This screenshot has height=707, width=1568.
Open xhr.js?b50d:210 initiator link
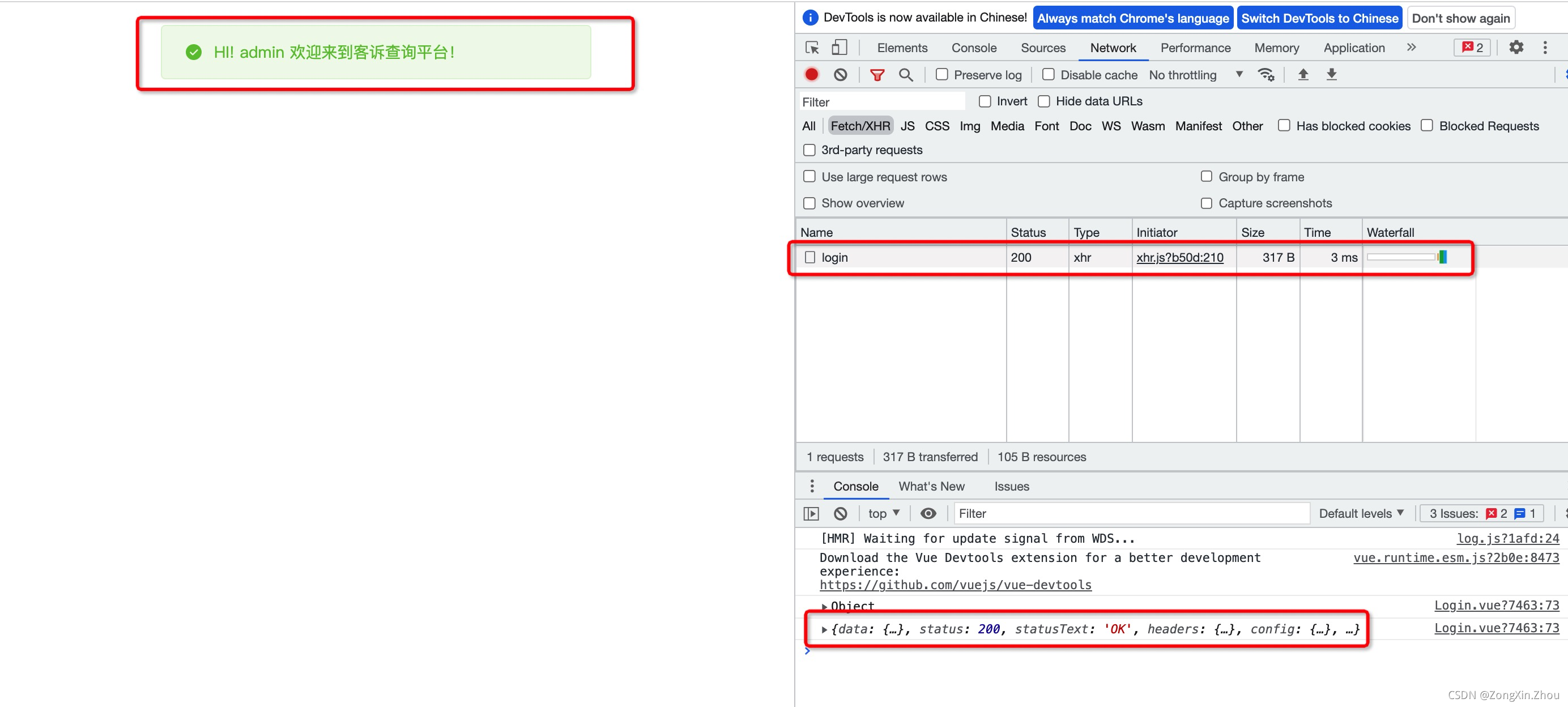pyautogui.click(x=1179, y=257)
